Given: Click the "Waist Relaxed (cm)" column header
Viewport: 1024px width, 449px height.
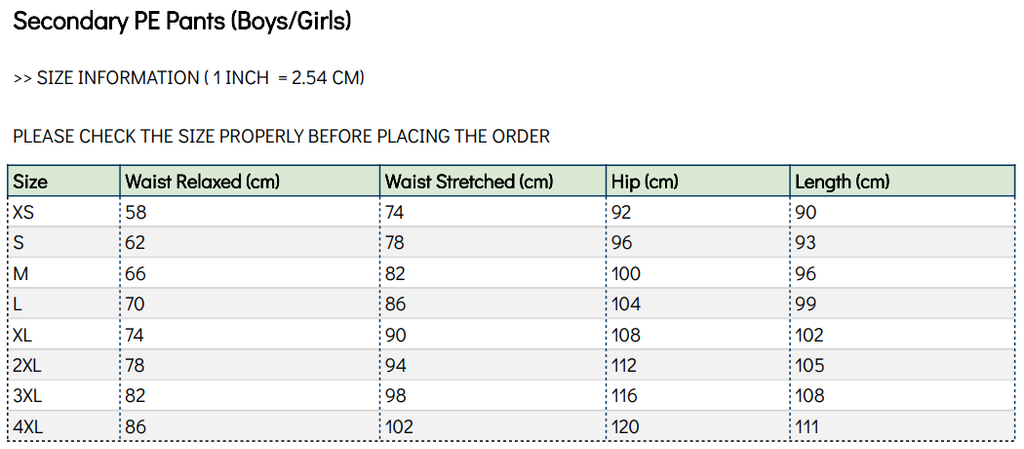Looking at the screenshot, I should click(202, 182).
